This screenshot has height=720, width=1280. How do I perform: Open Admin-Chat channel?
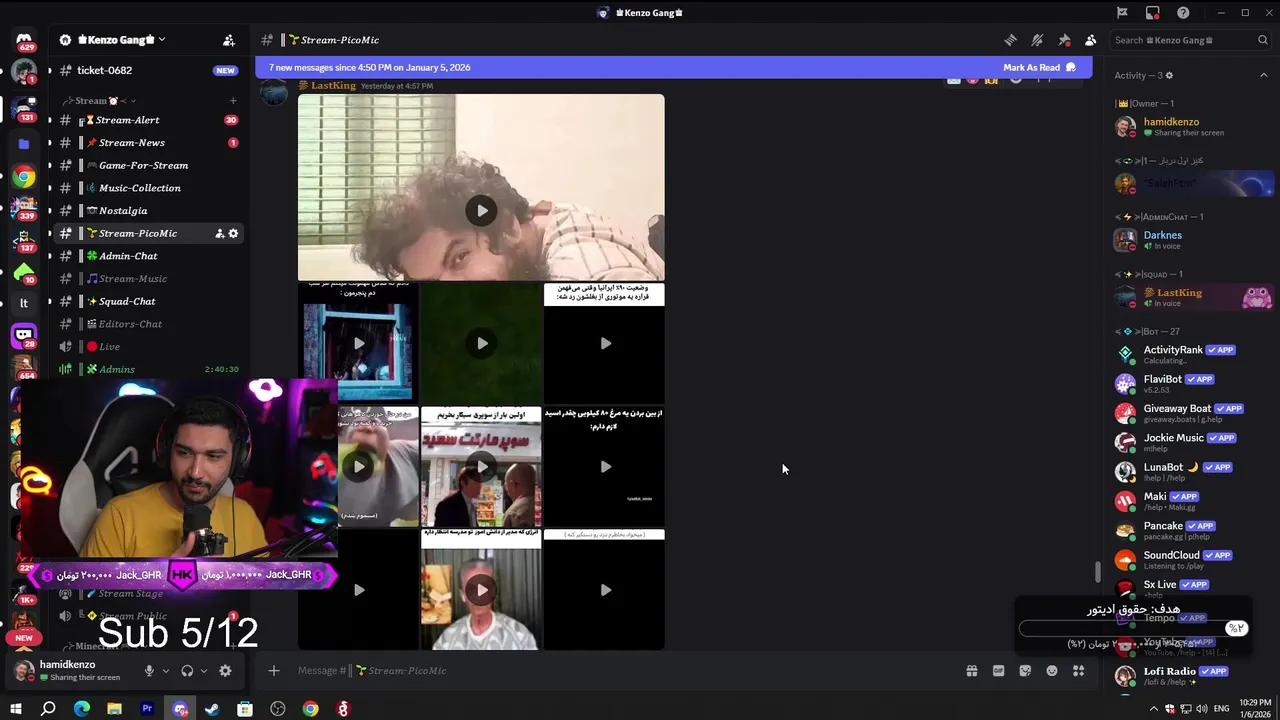148,256
